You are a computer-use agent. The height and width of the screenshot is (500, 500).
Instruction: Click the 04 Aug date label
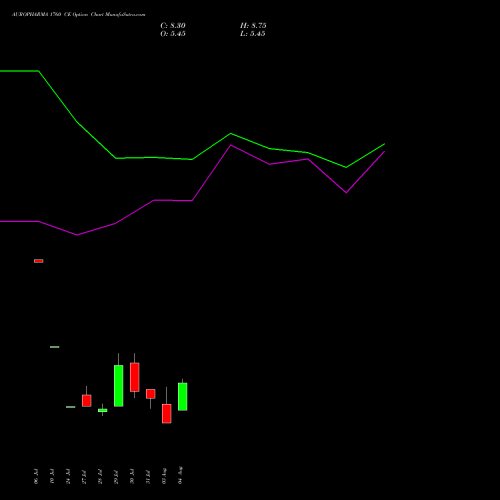(x=180, y=475)
